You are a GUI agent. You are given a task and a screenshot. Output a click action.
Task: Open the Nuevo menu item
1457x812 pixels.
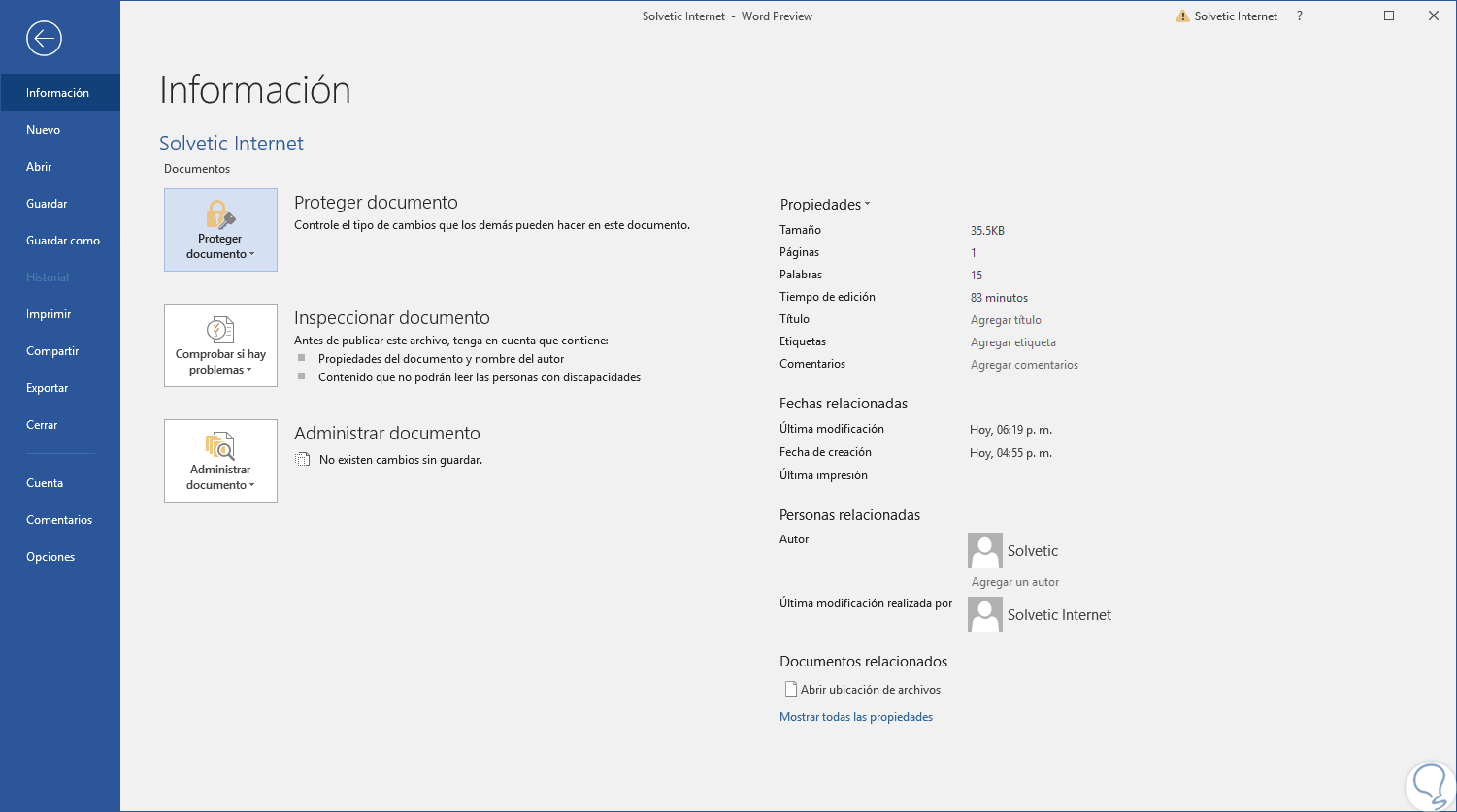point(60,130)
